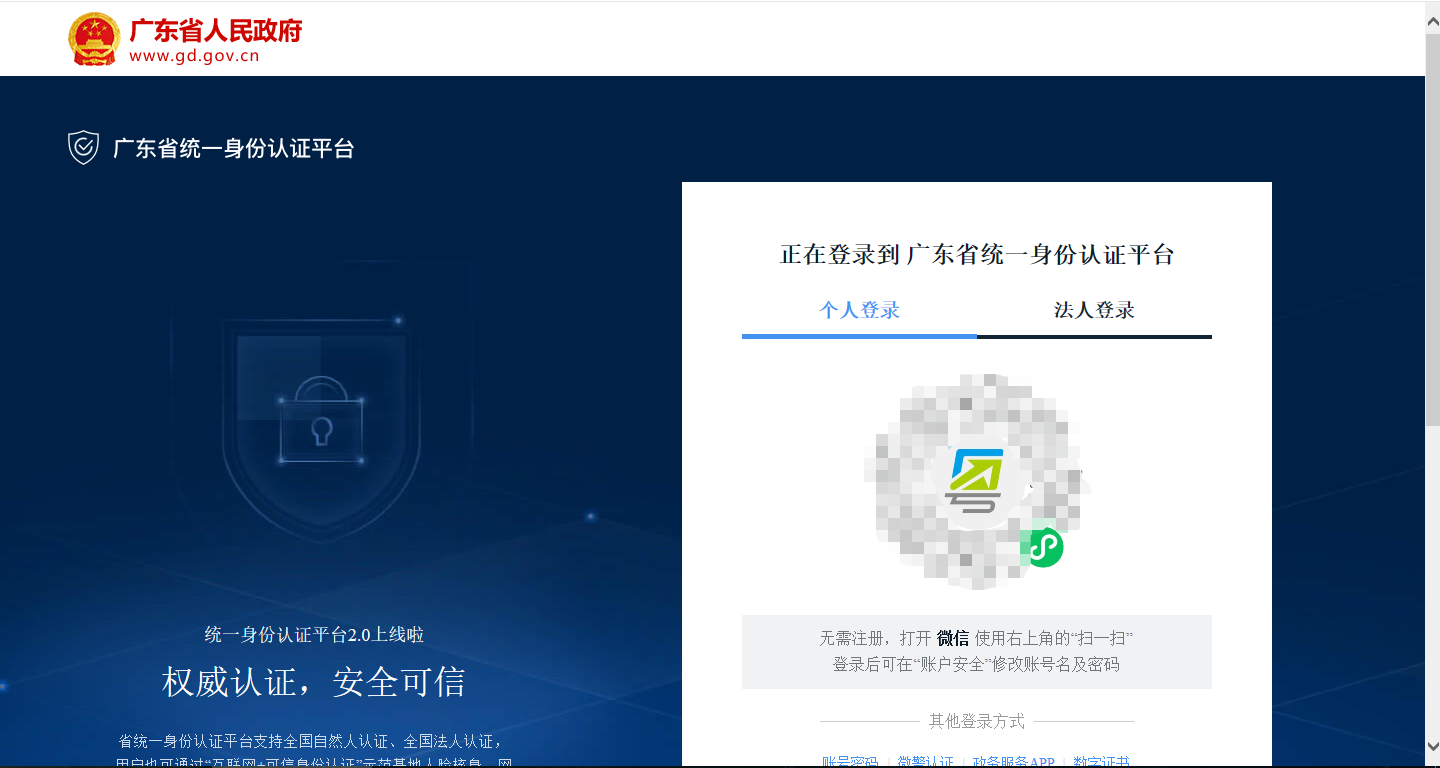Click the green WeChat mini-program badge

(x=1044, y=548)
